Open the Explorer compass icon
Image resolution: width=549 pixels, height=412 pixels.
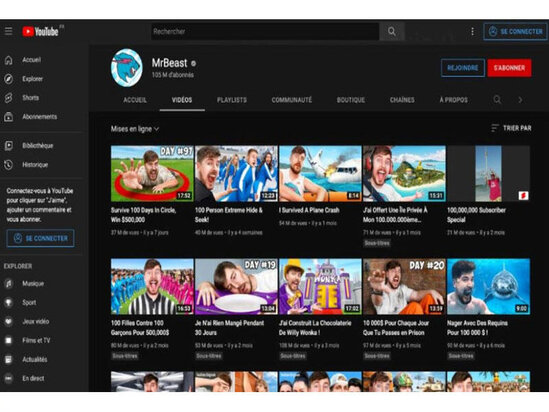tap(9, 79)
